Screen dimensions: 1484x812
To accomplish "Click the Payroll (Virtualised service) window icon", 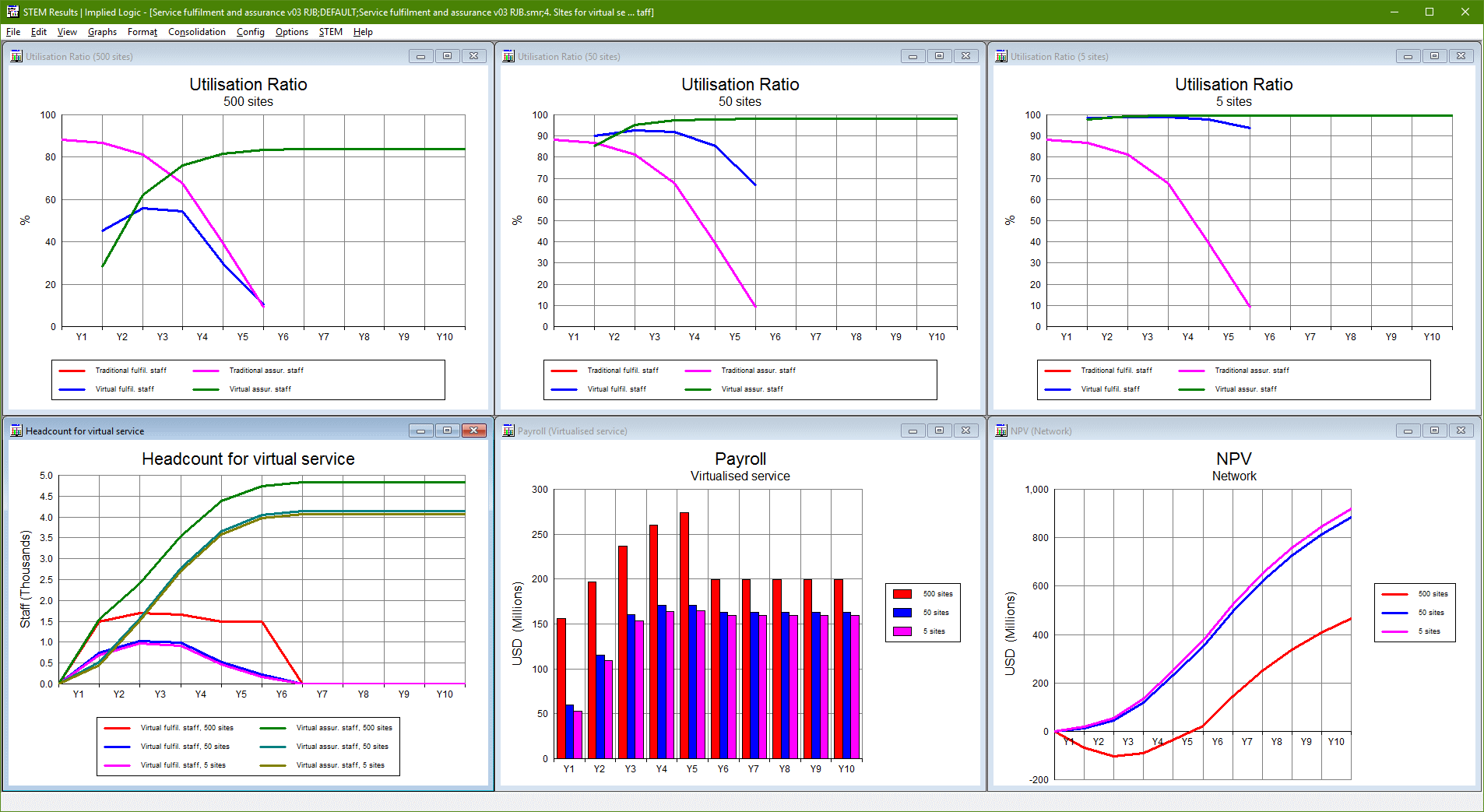I will pos(508,431).
